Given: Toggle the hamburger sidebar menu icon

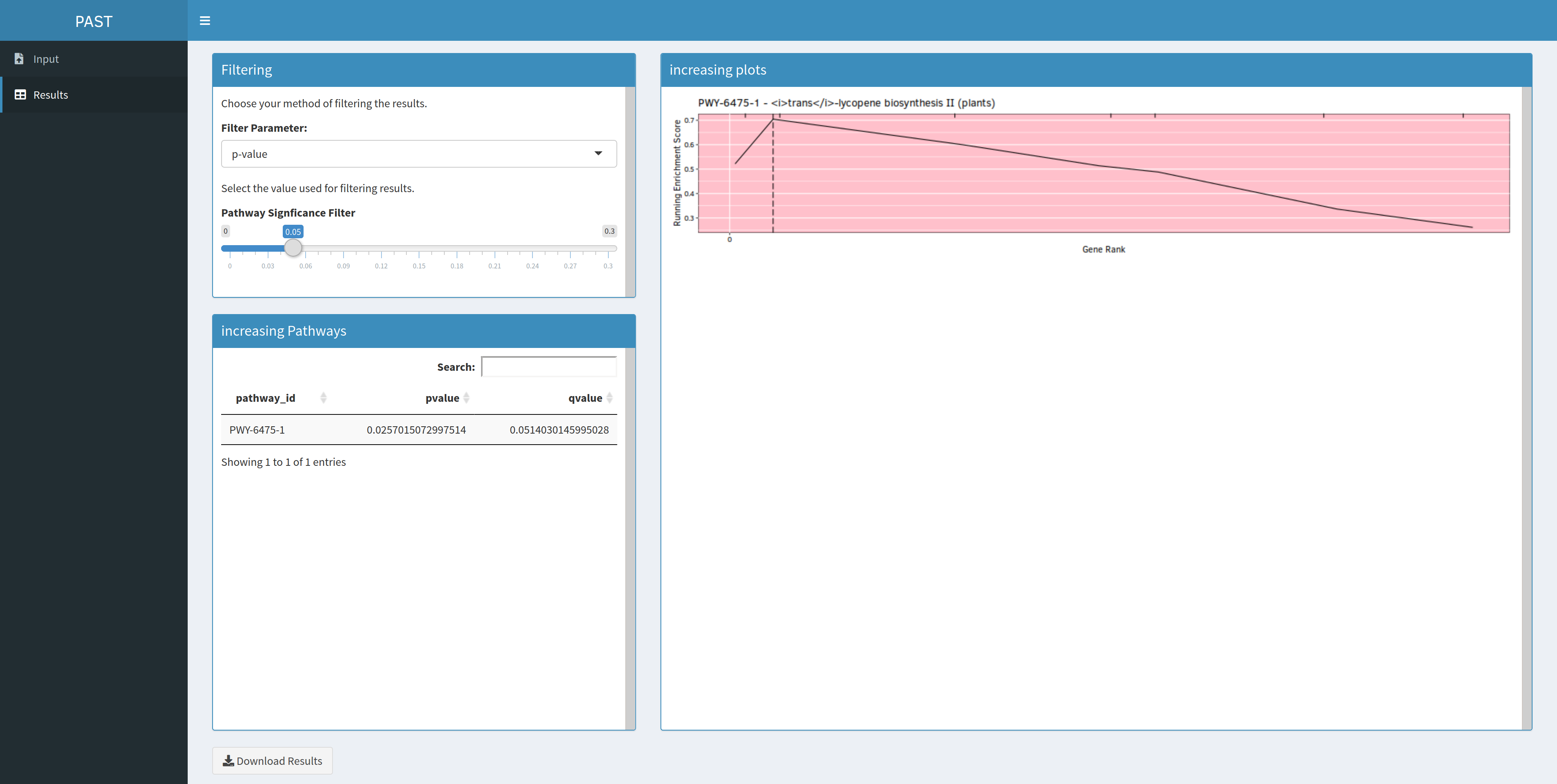Looking at the screenshot, I should [x=205, y=20].
